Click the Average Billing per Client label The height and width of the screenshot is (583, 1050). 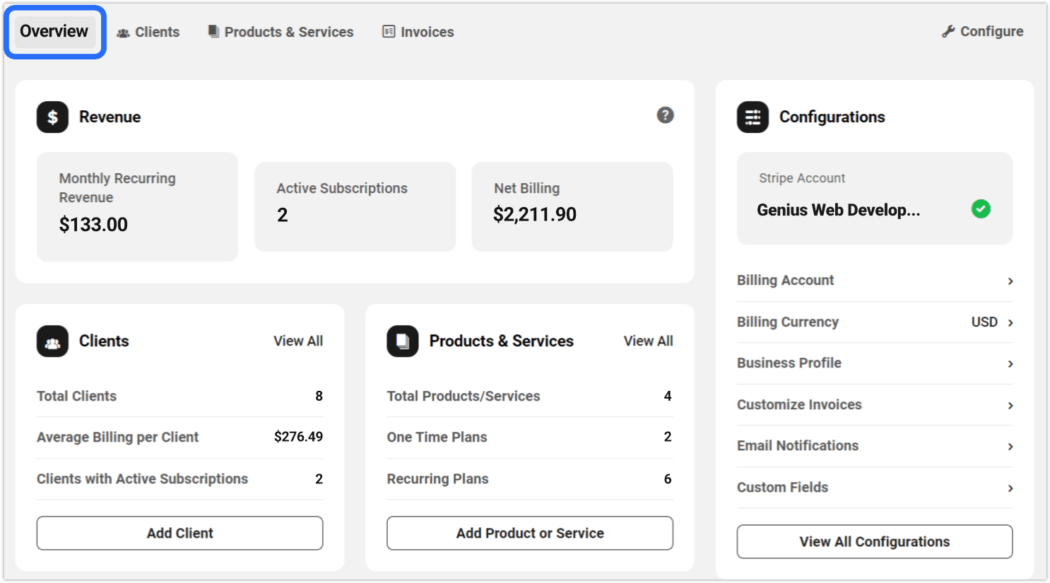[117, 437]
